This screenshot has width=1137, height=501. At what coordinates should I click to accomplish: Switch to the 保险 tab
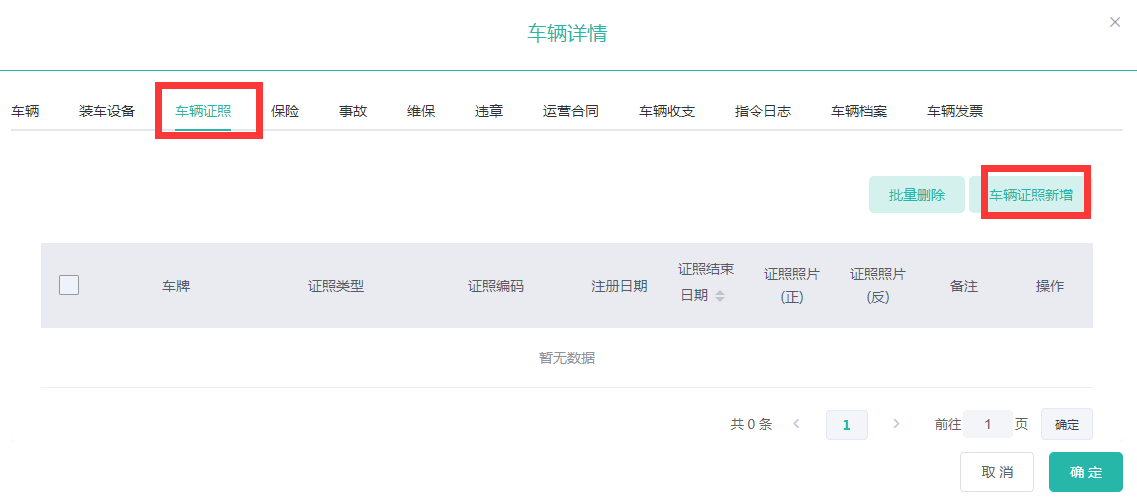pyautogui.click(x=285, y=111)
